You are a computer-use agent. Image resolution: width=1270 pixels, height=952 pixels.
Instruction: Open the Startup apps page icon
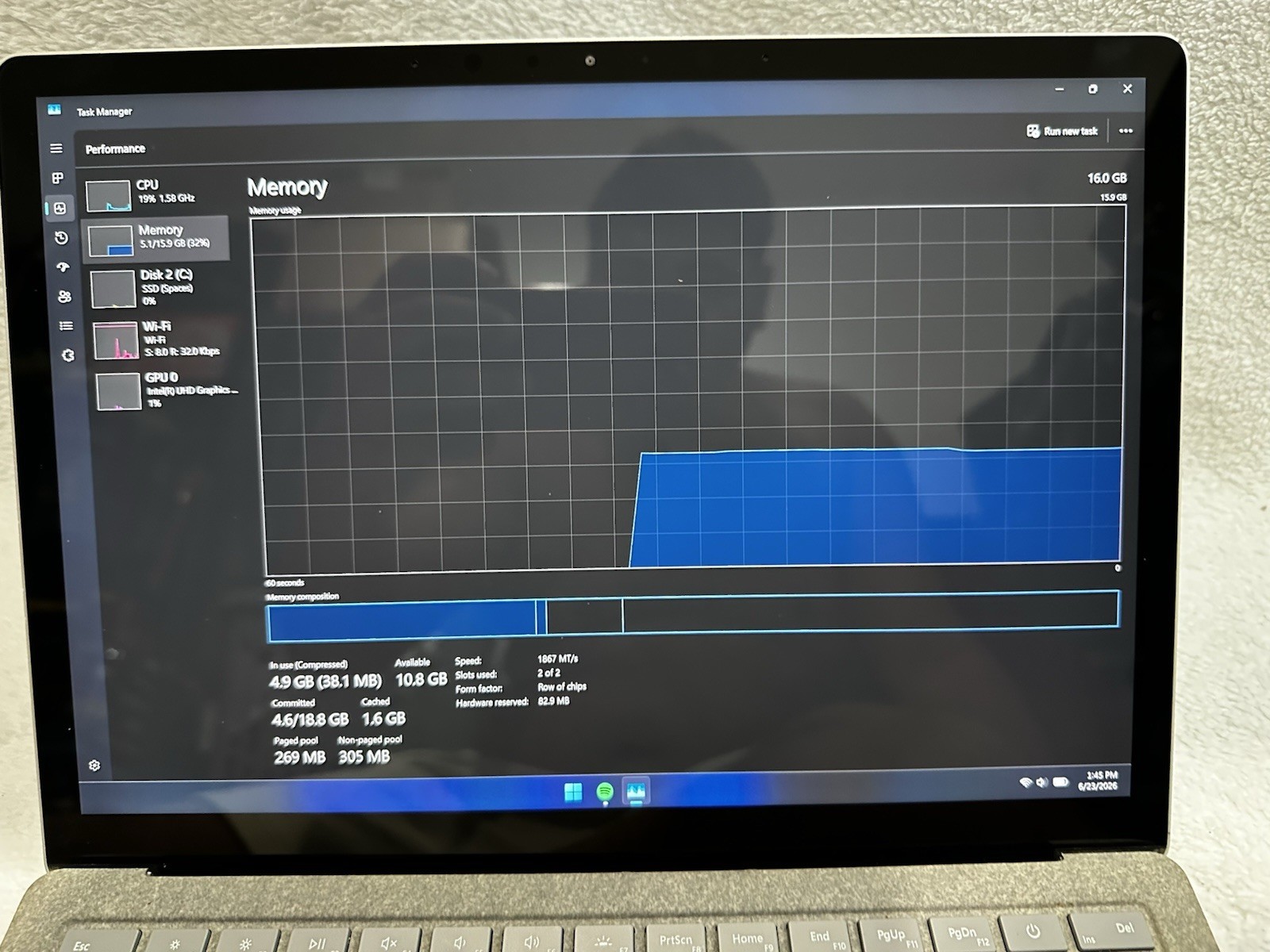(x=63, y=267)
